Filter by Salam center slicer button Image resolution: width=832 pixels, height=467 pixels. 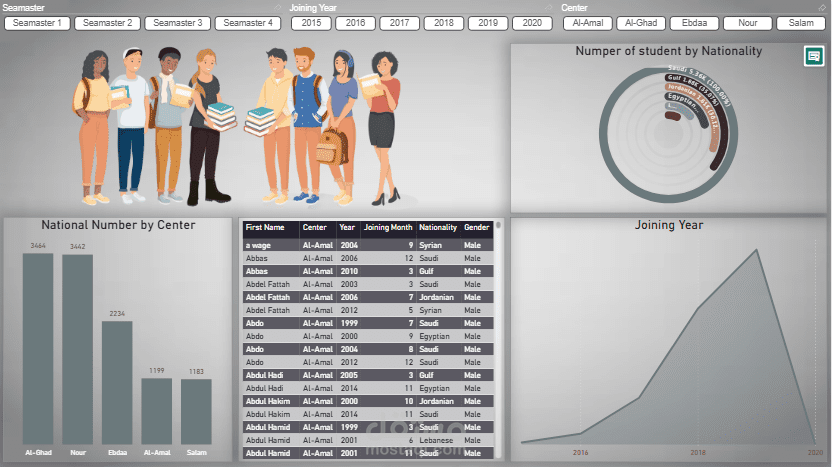[801, 23]
